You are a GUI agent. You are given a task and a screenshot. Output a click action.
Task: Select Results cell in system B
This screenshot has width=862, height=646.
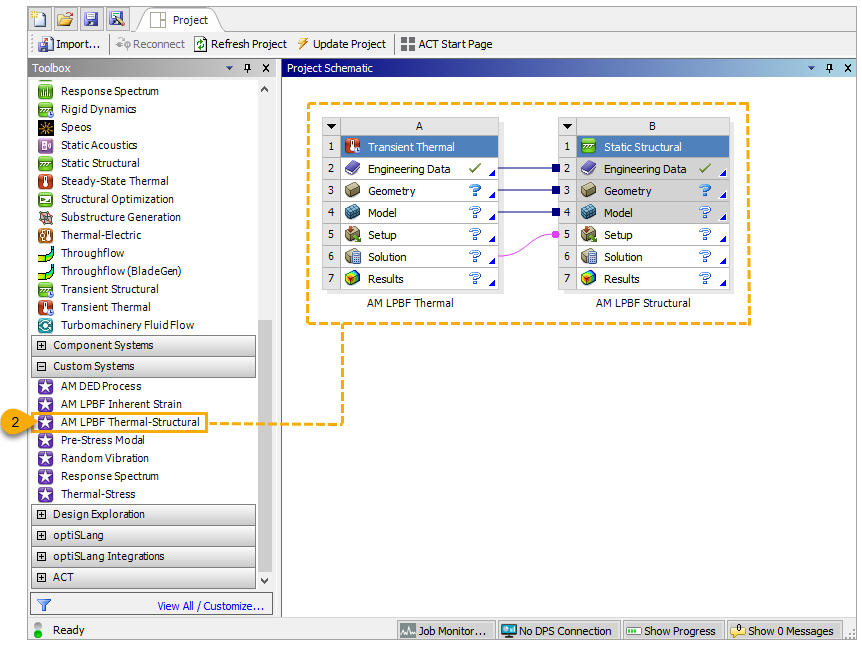[x=653, y=279]
